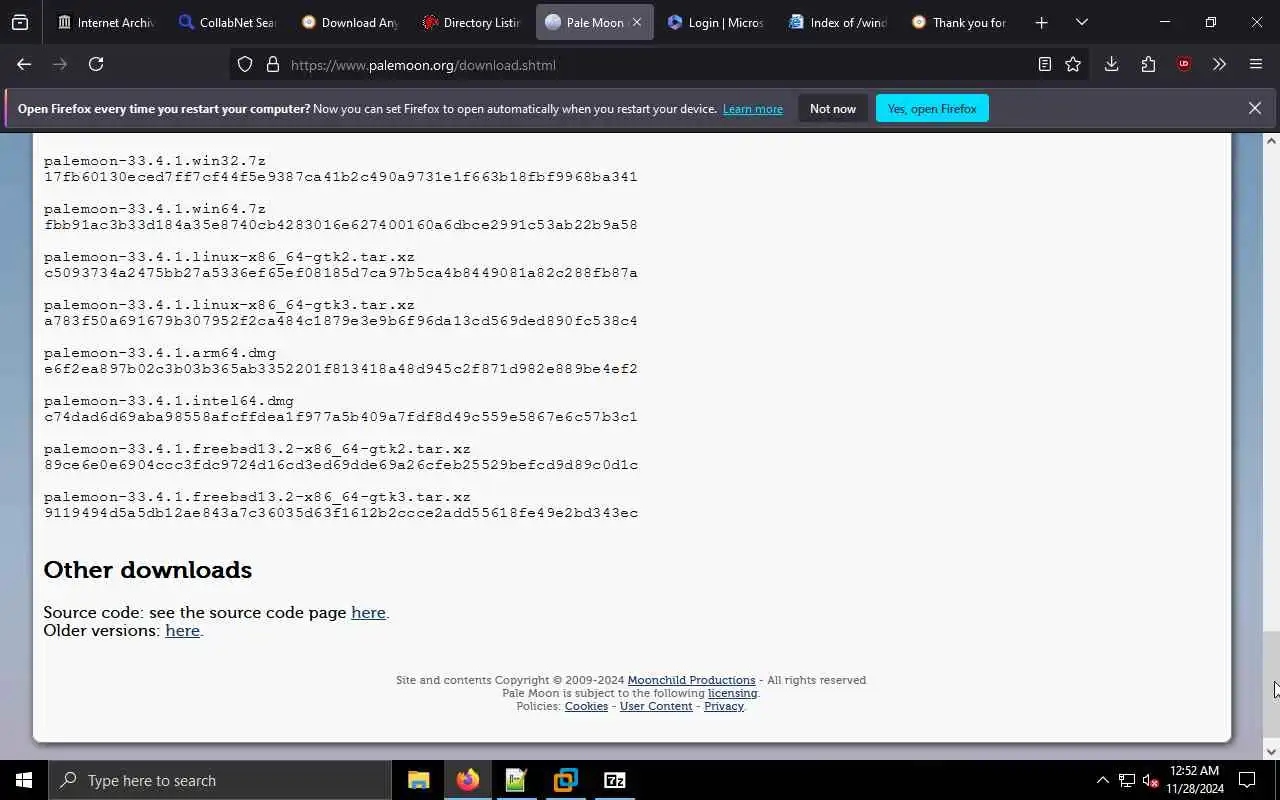Open Windows notification center
Image resolution: width=1280 pixels, height=800 pixels.
[1247, 780]
